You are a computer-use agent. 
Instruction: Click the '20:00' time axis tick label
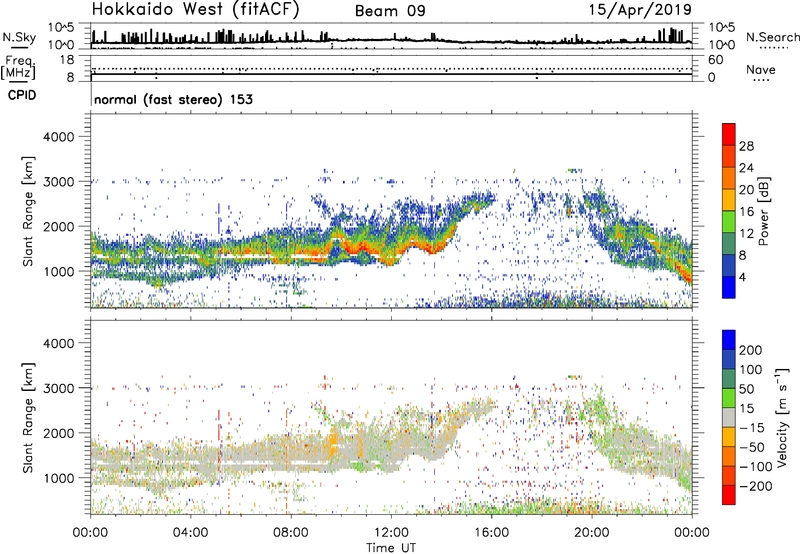pos(592,533)
